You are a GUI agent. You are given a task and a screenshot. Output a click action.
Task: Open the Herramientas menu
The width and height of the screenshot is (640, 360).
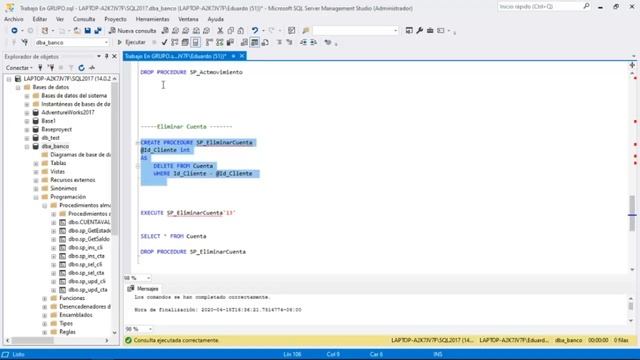tap(152, 19)
